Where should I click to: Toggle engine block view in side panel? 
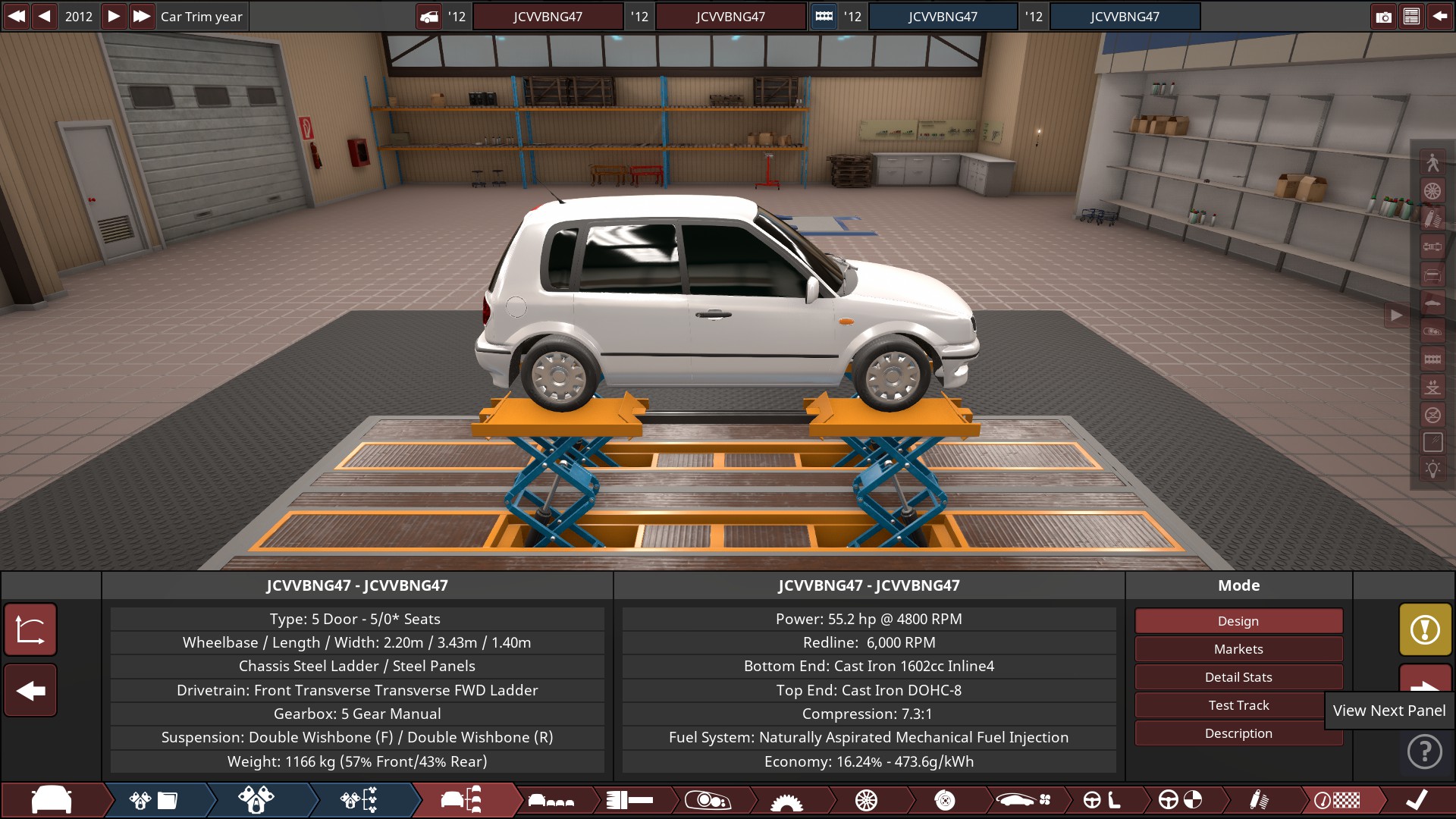1432,359
